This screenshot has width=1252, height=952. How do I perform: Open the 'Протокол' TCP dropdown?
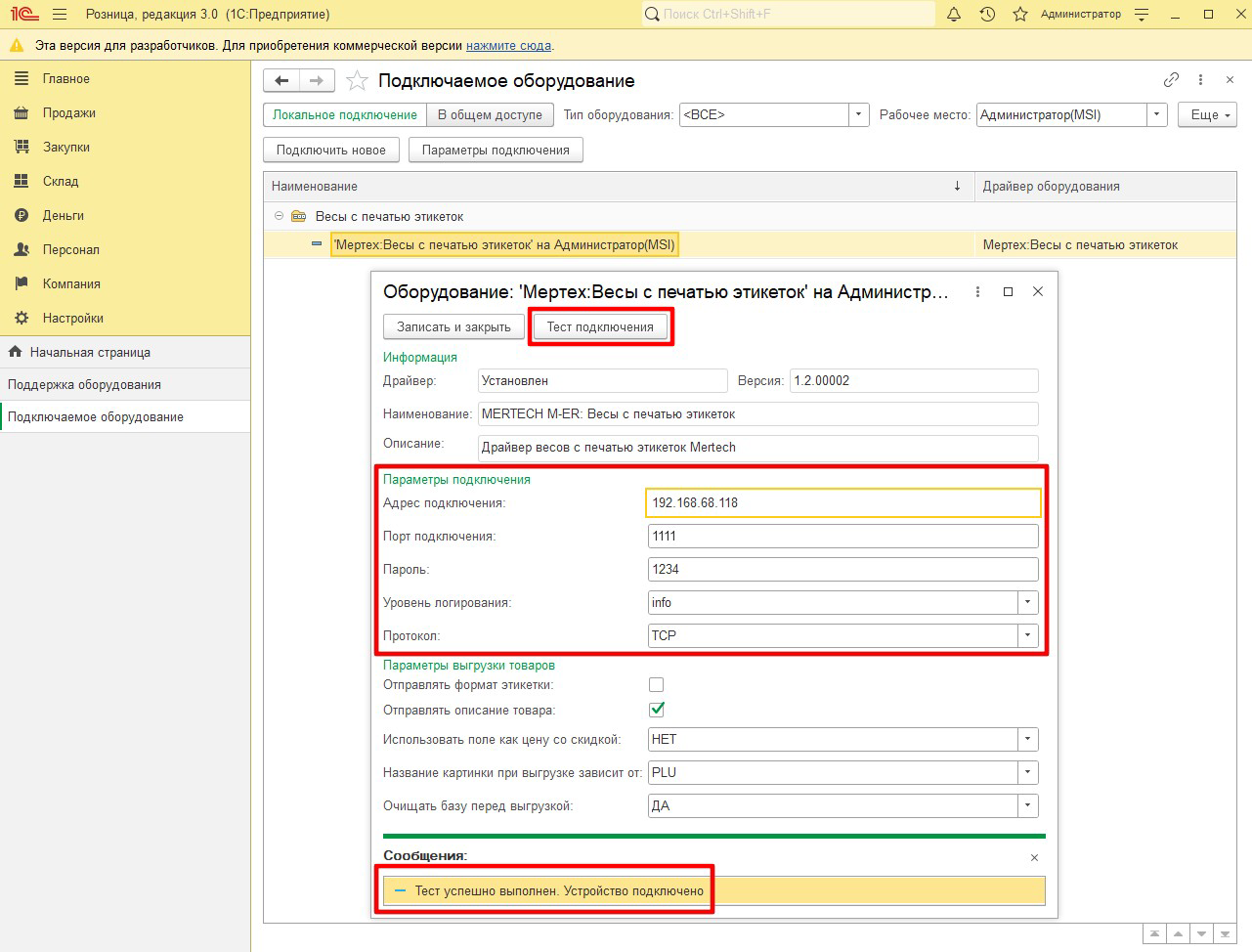coord(1027,635)
